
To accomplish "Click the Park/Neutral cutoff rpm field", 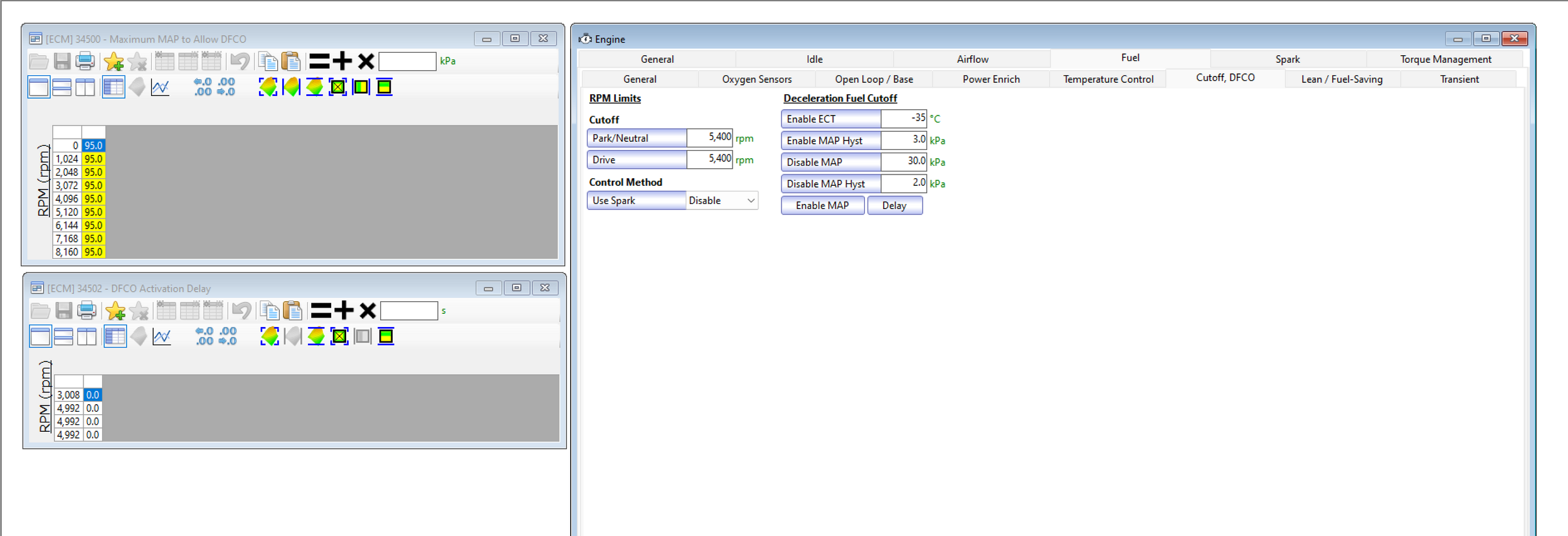I will 709,137.
